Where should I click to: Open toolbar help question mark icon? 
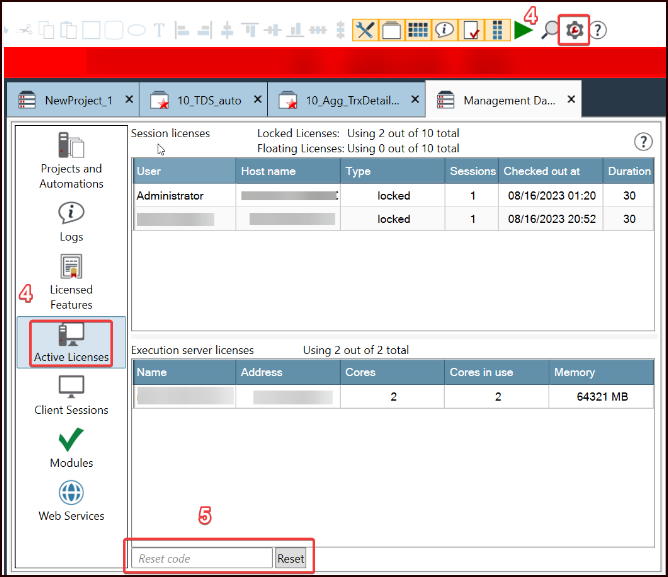[598, 30]
